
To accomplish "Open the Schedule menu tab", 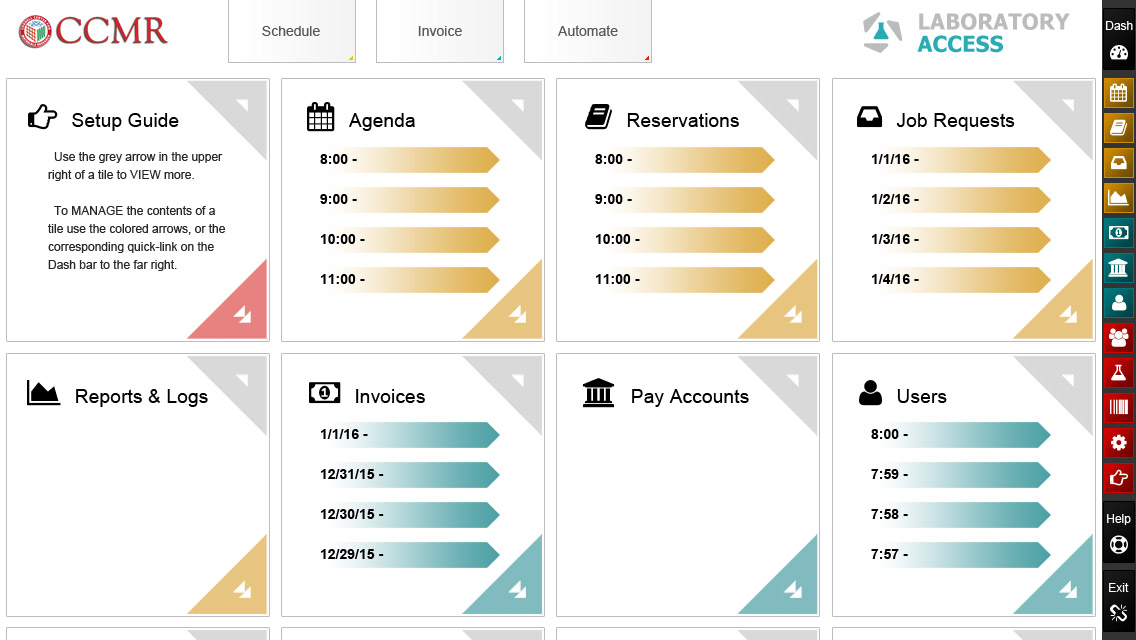I will [291, 31].
